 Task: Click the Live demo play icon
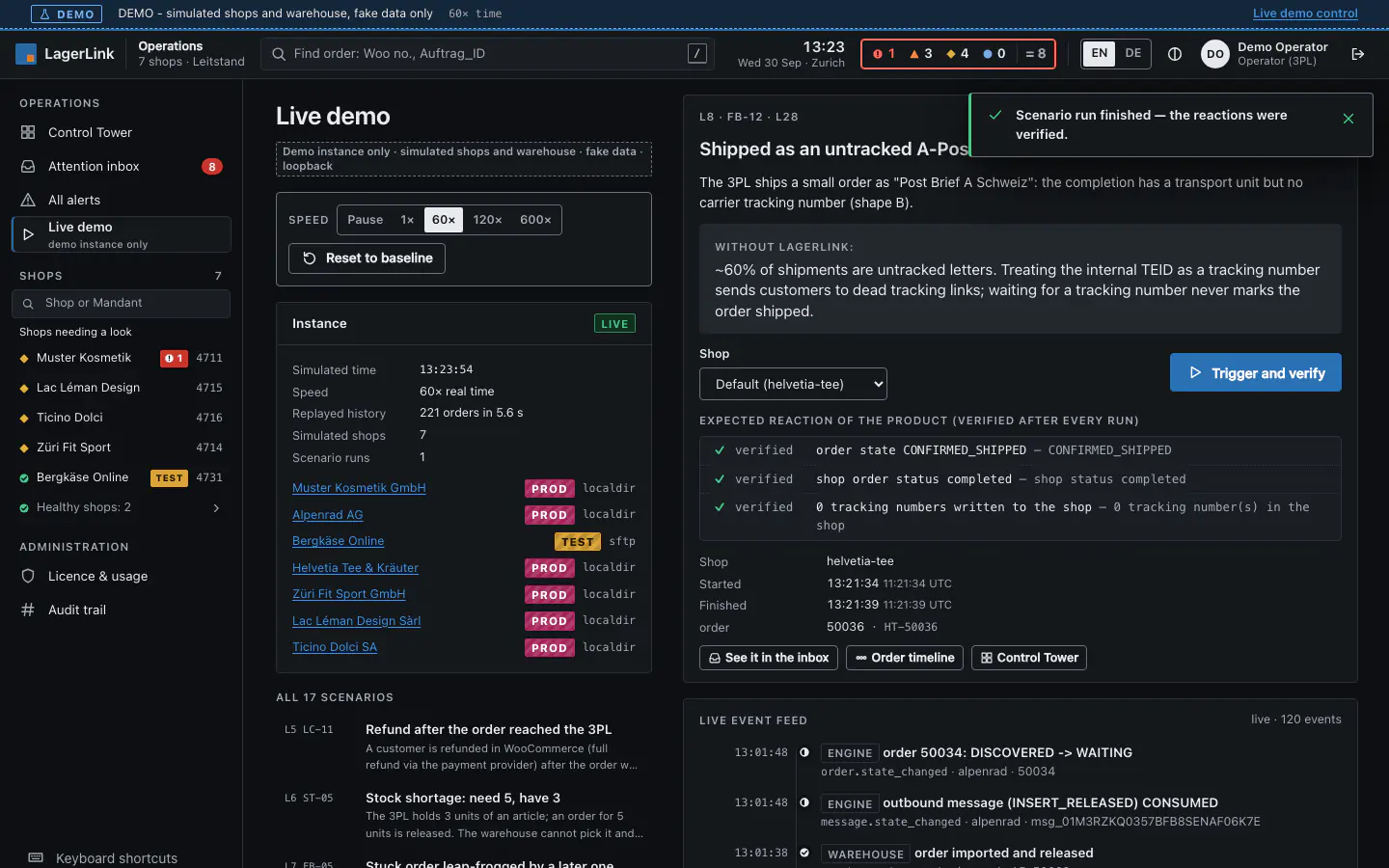28,234
